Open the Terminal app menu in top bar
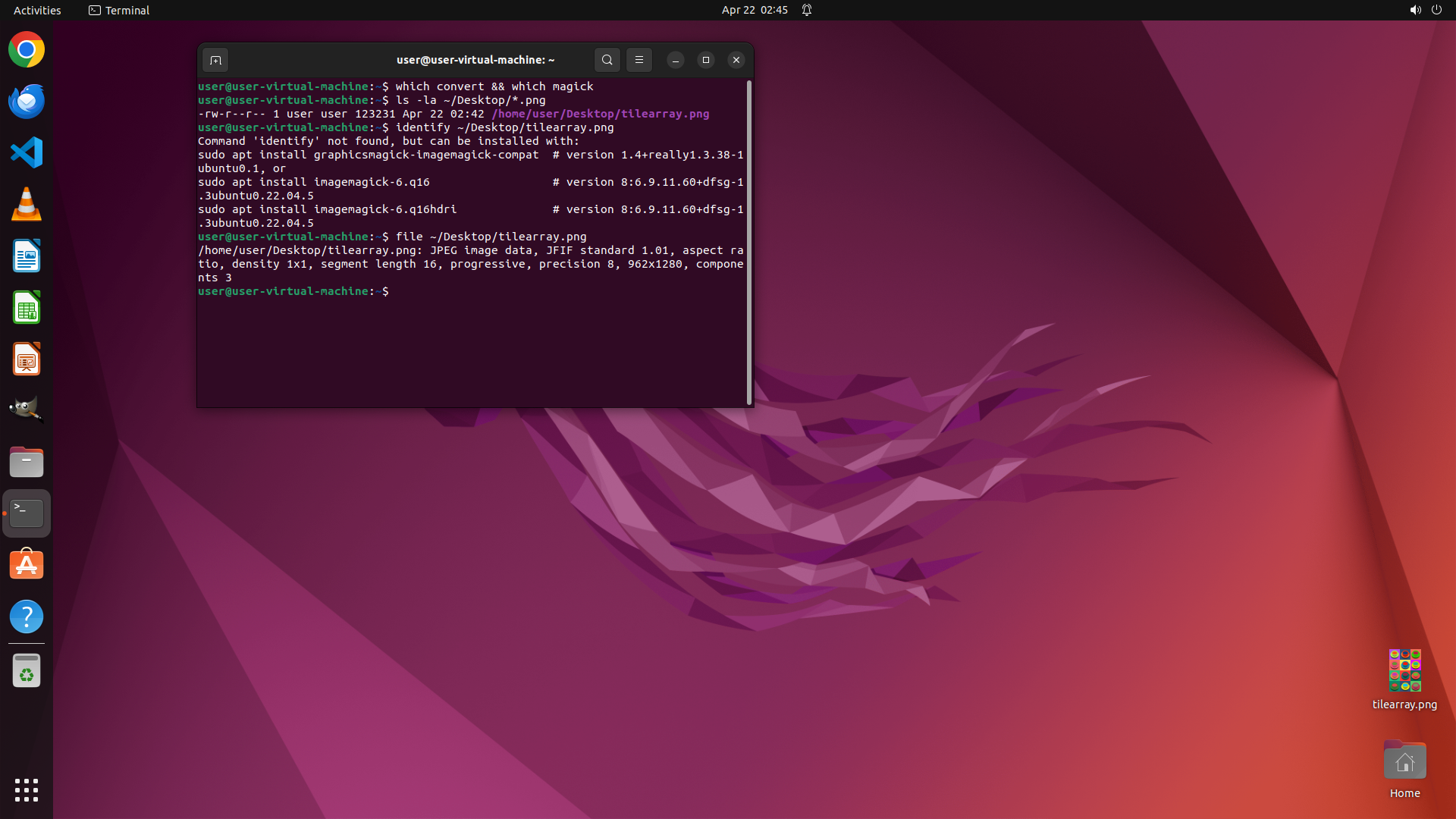Viewport: 1456px width, 819px height. [x=119, y=10]
